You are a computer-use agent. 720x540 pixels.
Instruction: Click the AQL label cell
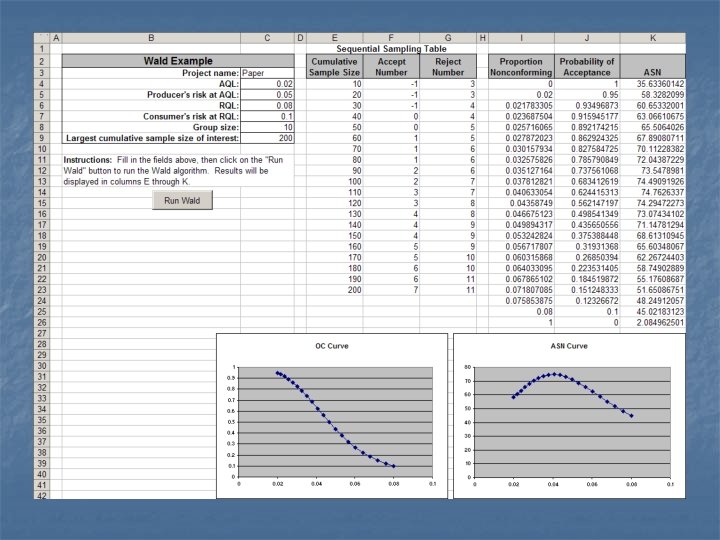click(151, 84)
